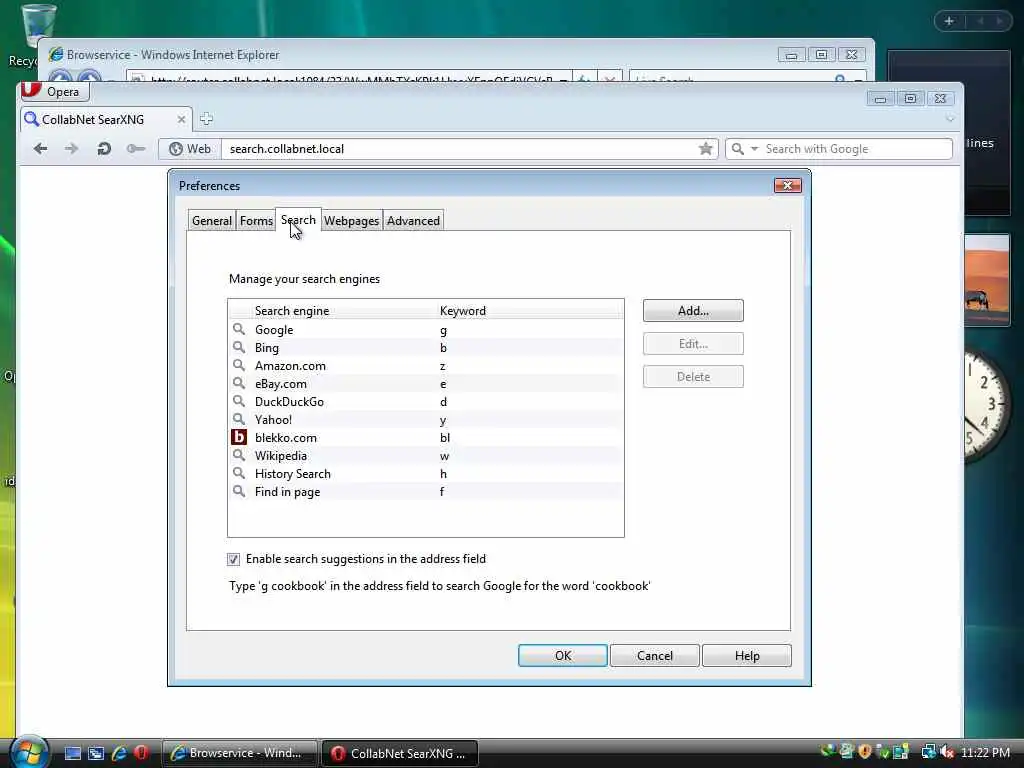Click the Edit... button
The image size is (1024, 768).
693,344
